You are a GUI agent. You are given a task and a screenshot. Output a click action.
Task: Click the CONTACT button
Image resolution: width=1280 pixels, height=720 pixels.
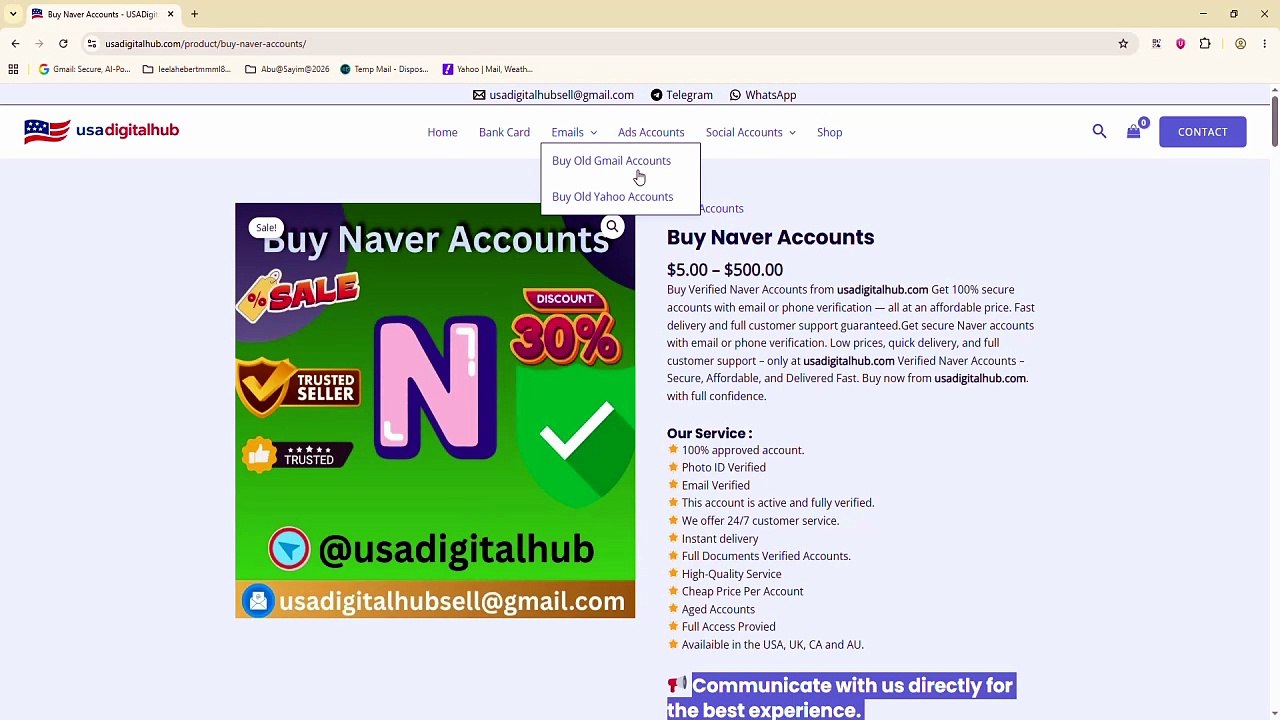(1202, 132)
